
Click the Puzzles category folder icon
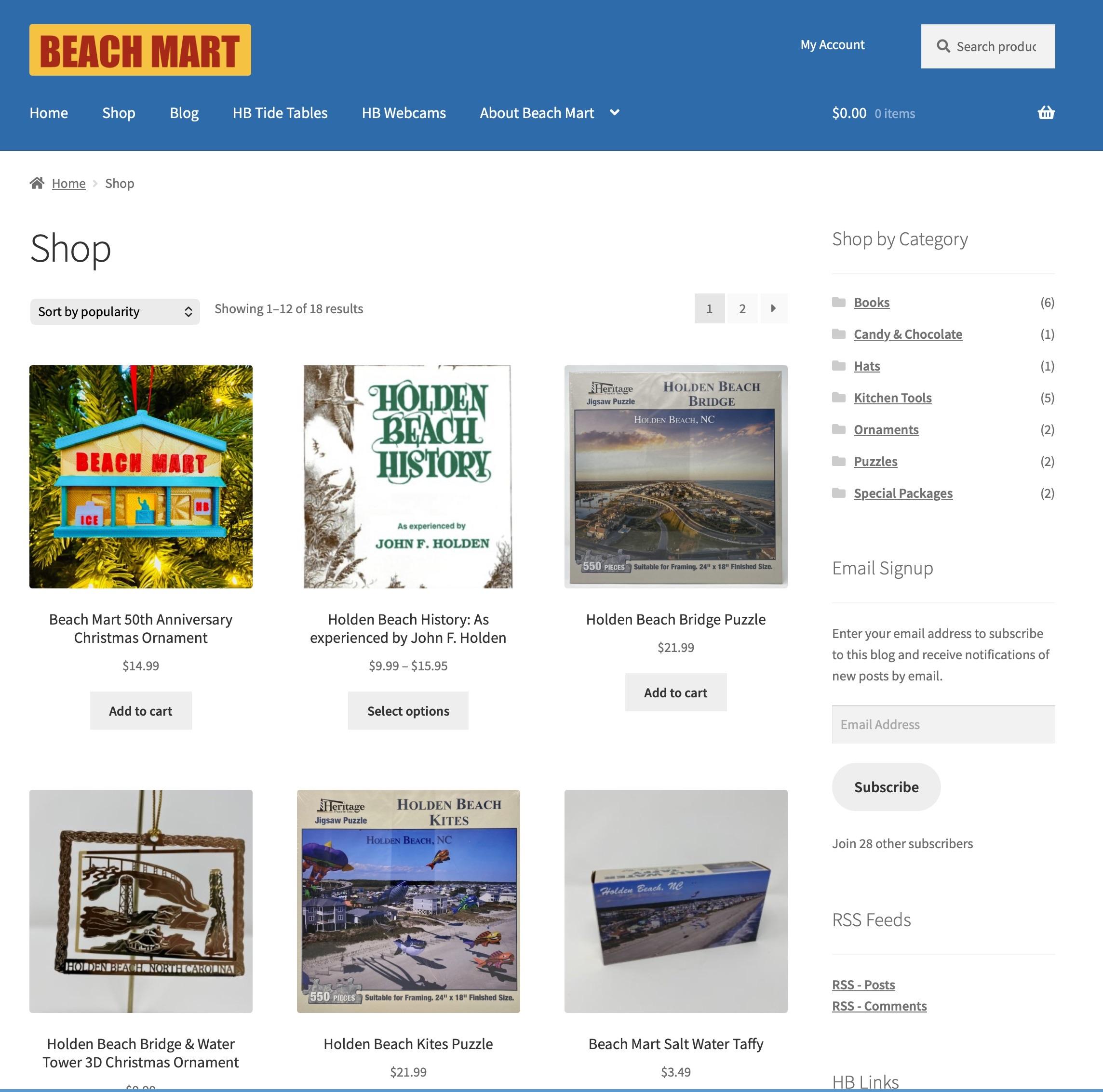click(x=839, y=461)
